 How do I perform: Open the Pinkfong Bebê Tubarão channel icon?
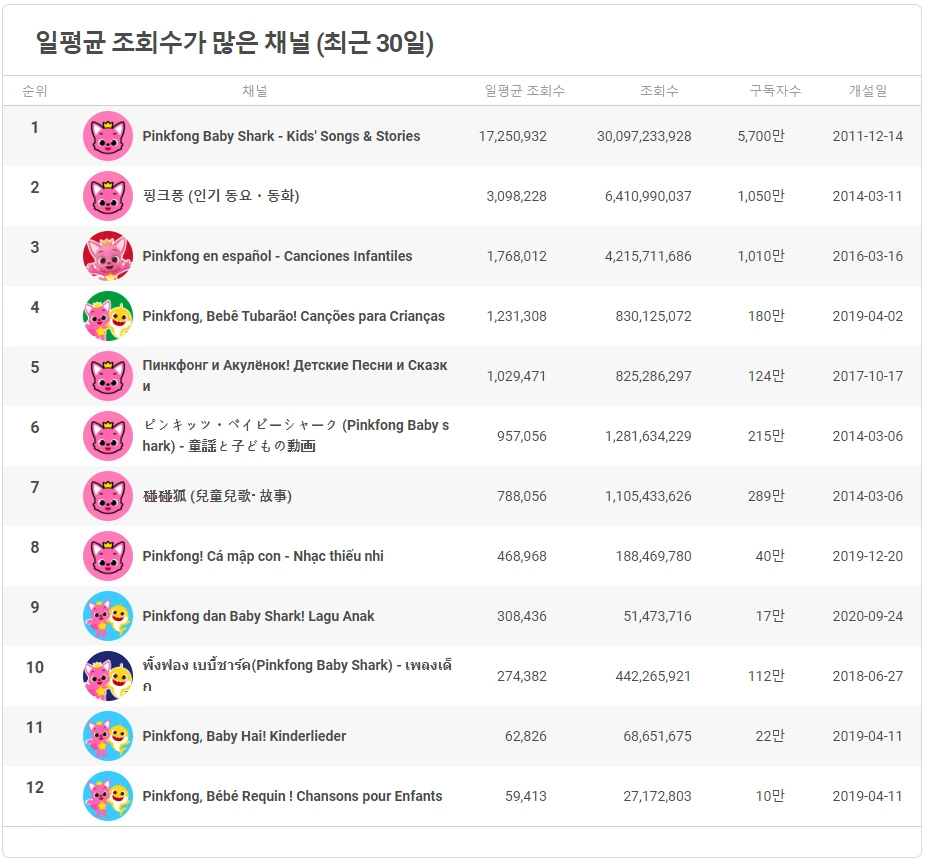pyautogui.click(x=107, y=315)
